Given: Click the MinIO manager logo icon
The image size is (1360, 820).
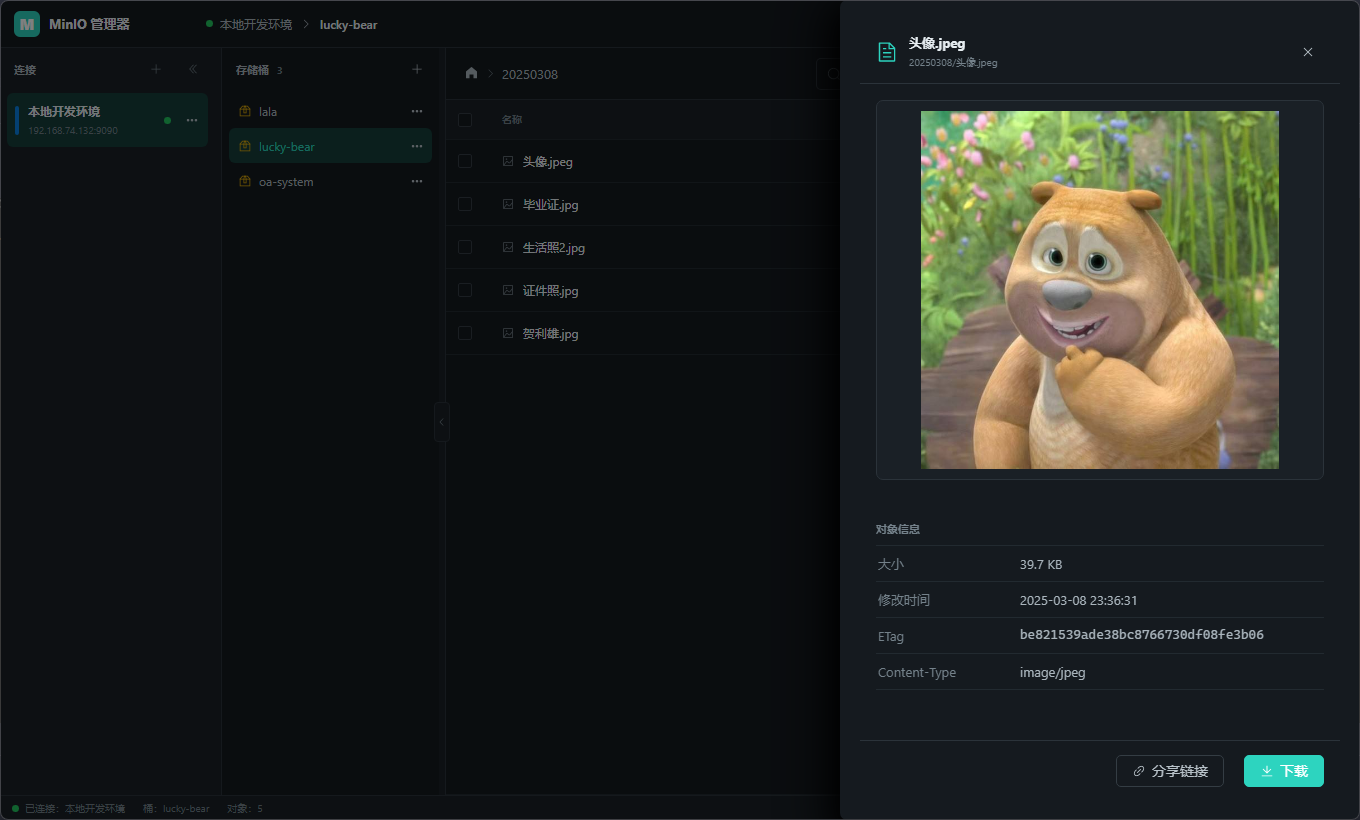Looking at the screenshot, I should click(27, 24).
